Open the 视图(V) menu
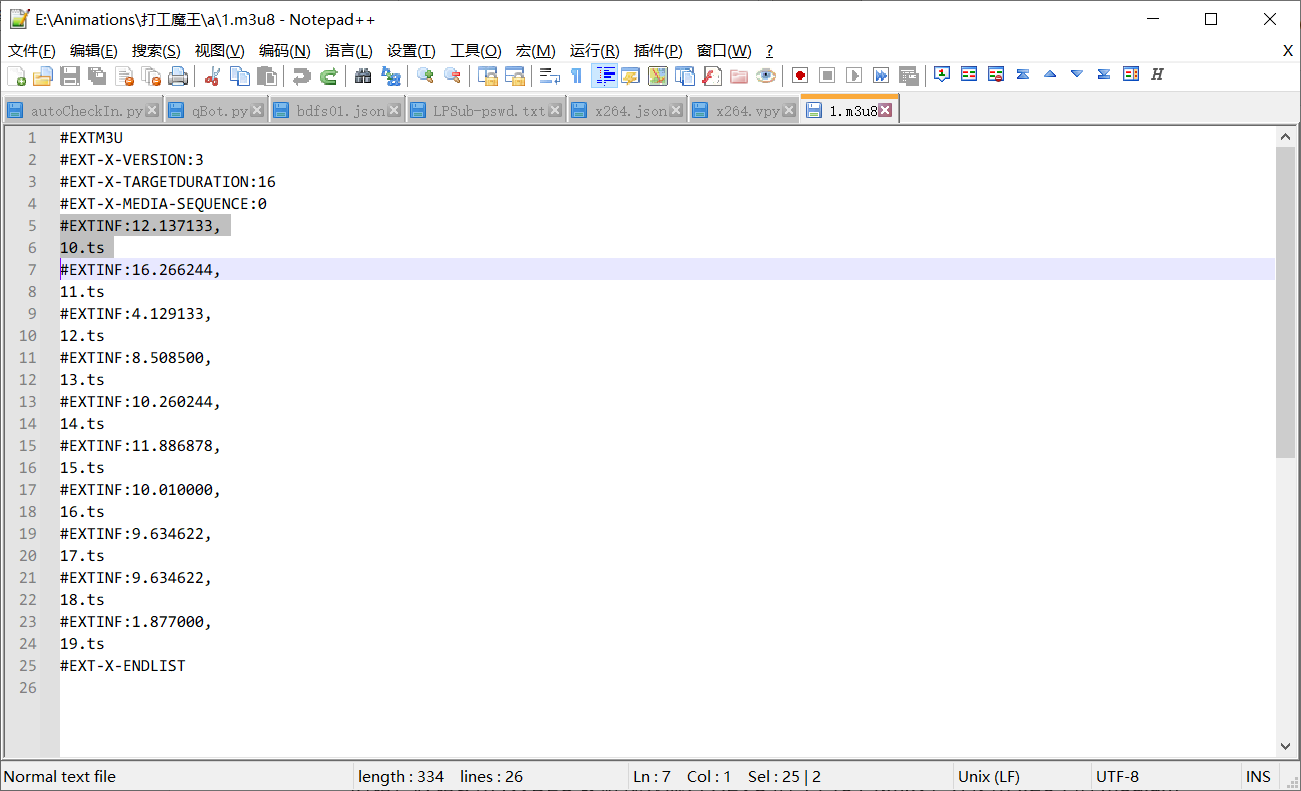Image resolution: width=1301 pixels, height=791 pixels. [220, 51]
